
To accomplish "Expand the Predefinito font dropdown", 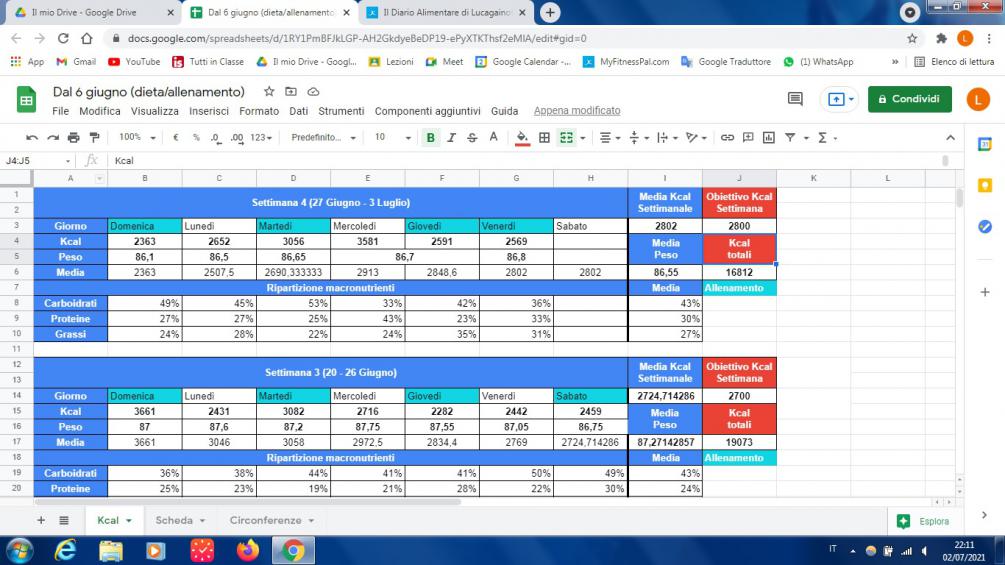I will (x=323, y=137).
